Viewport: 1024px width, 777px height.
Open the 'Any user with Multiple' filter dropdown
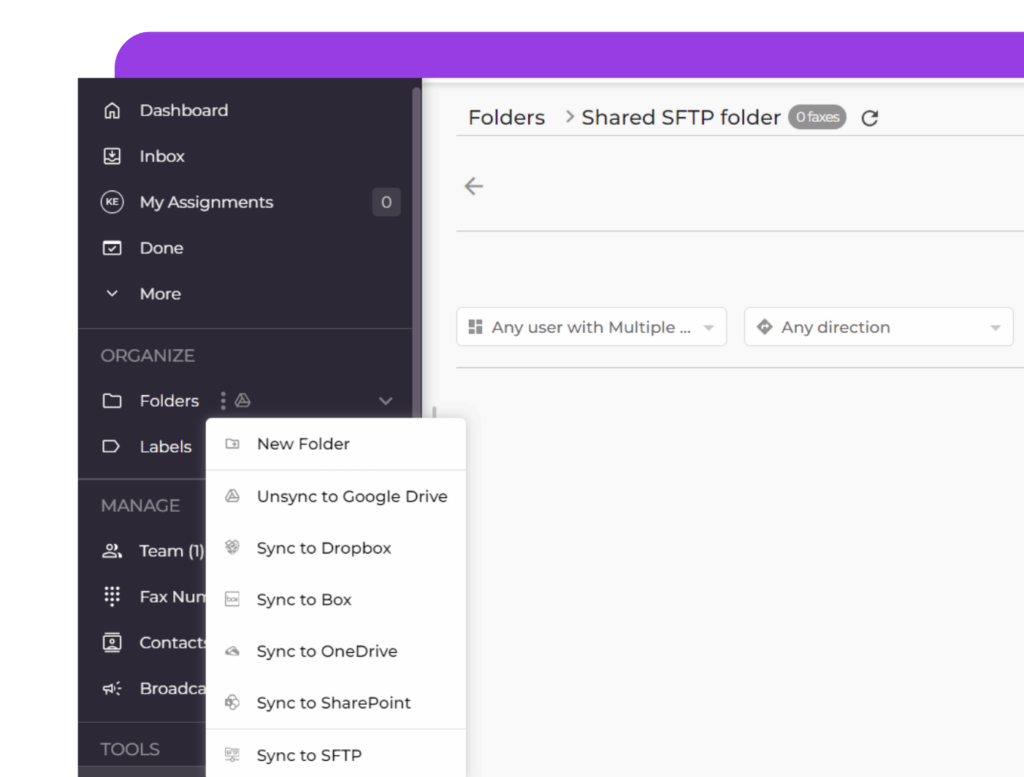click(x=590, y=327)
